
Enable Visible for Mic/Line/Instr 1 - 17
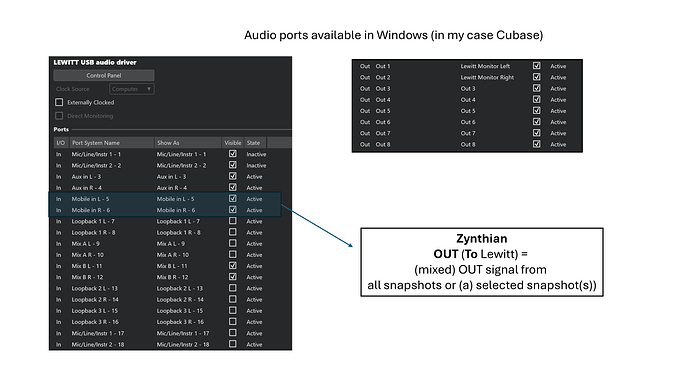click(x=232, y=333)
